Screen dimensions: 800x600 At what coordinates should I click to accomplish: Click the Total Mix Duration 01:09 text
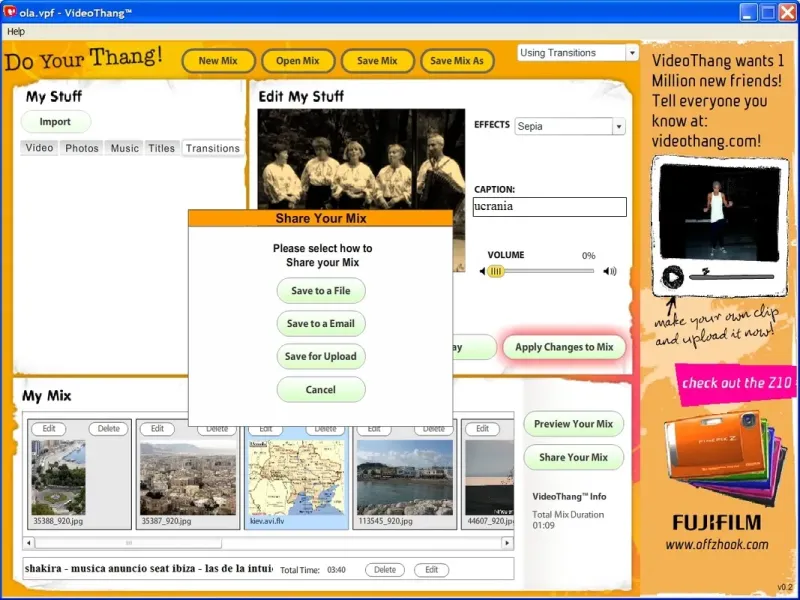pyautogui.click(x=568, y=520)
